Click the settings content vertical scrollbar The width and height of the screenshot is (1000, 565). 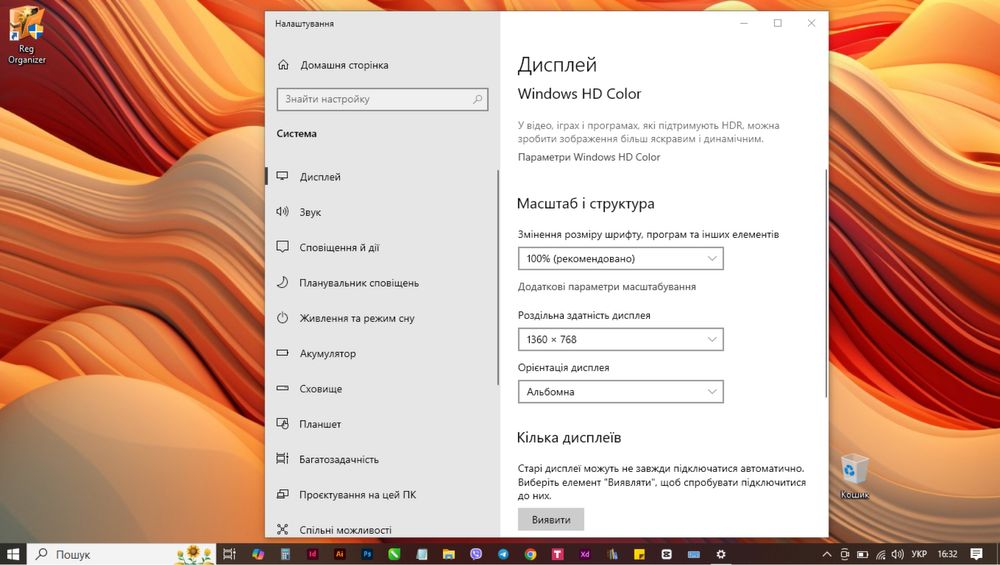pos(826,284)
